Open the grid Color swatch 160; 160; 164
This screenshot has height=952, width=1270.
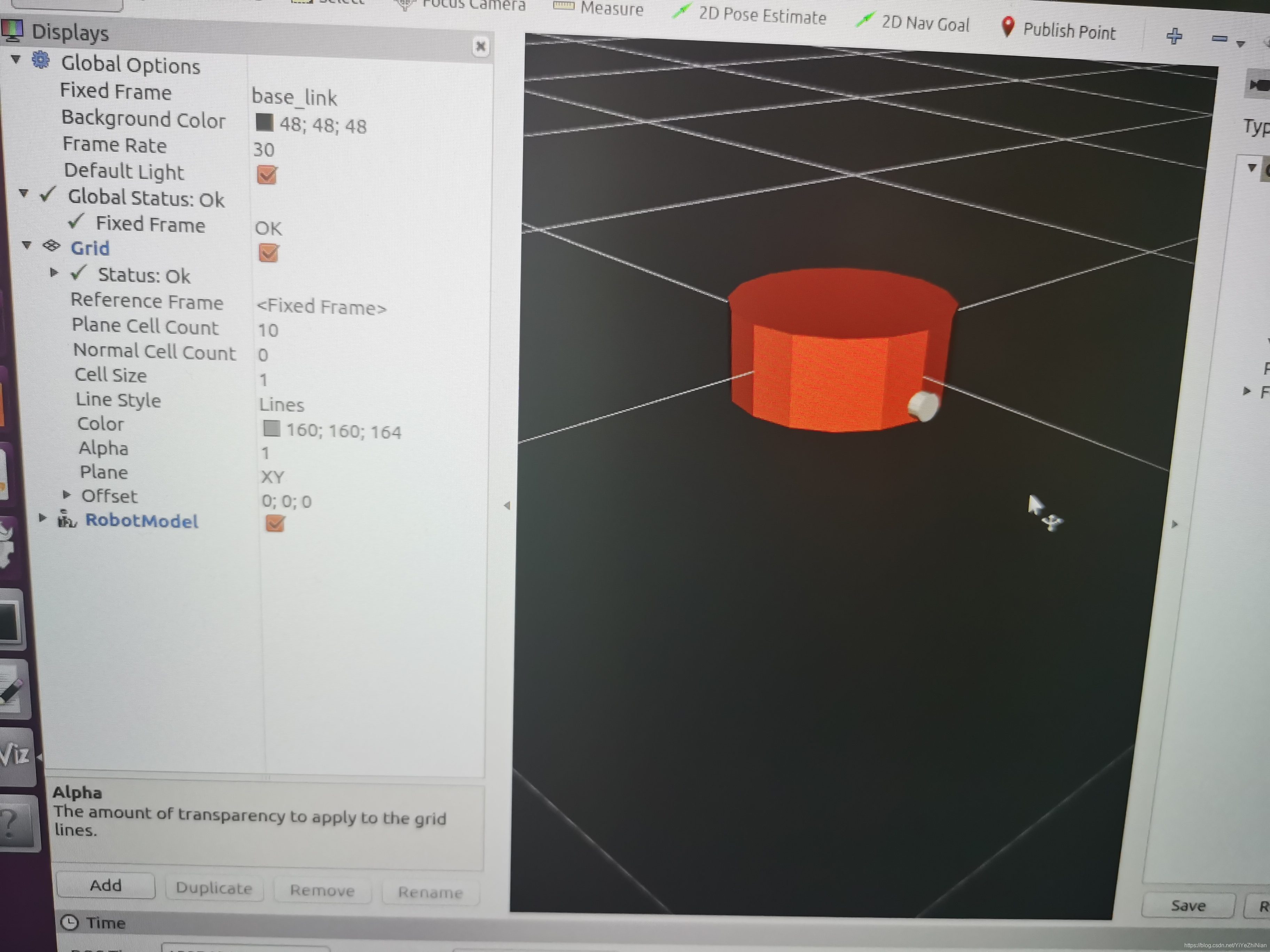pyautogui.click(x=272, y=429)
